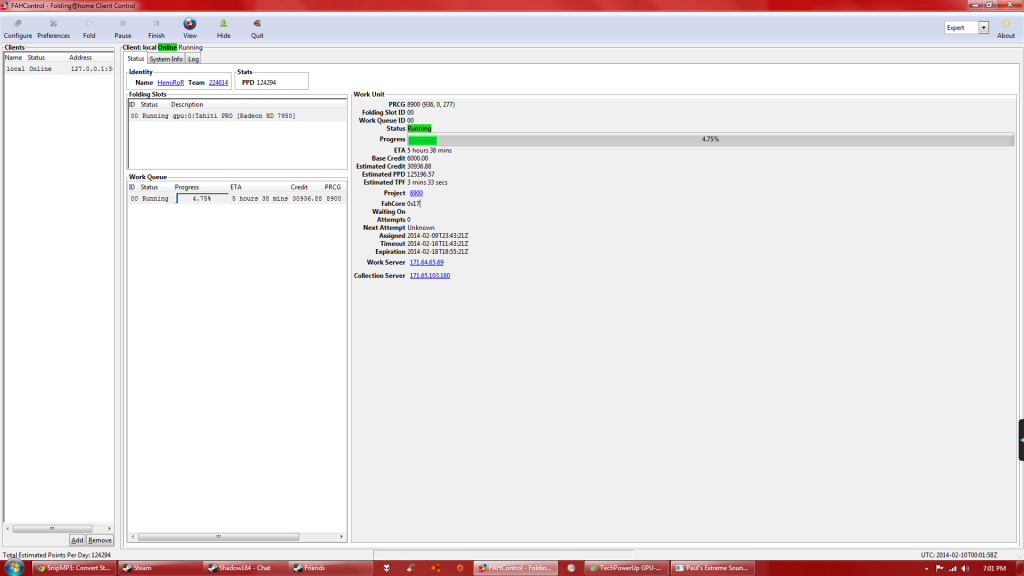Viewport: 1024px width, 576px height.
Task: Open team 224614 link
Action: [x=218, y=83]
